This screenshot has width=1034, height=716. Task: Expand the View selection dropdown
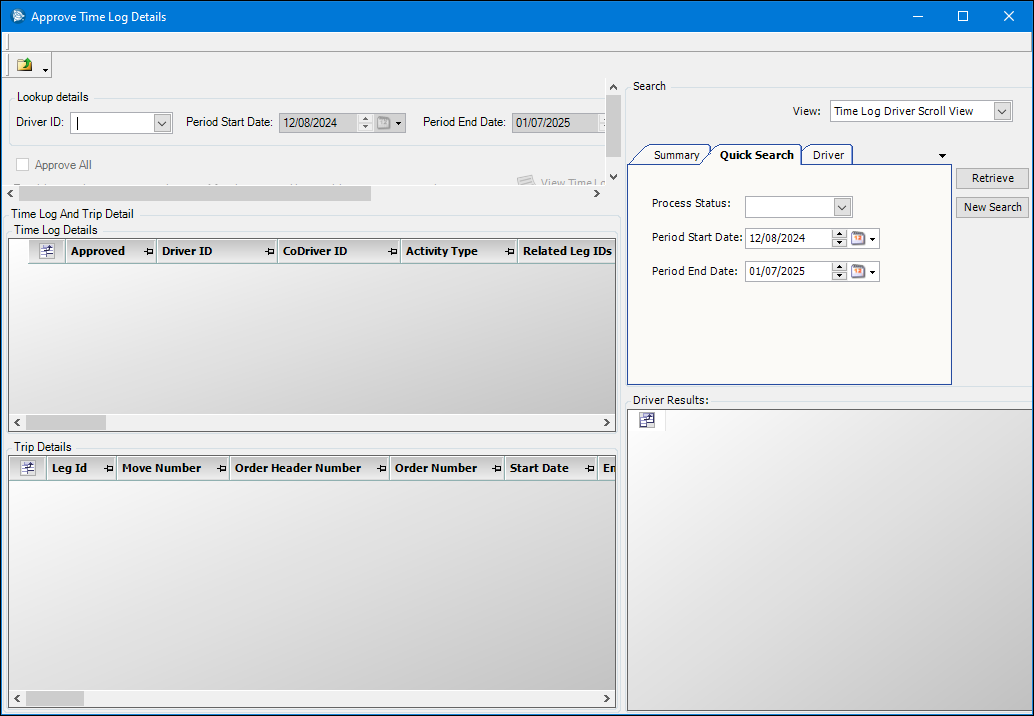[x=1002, y=111]
